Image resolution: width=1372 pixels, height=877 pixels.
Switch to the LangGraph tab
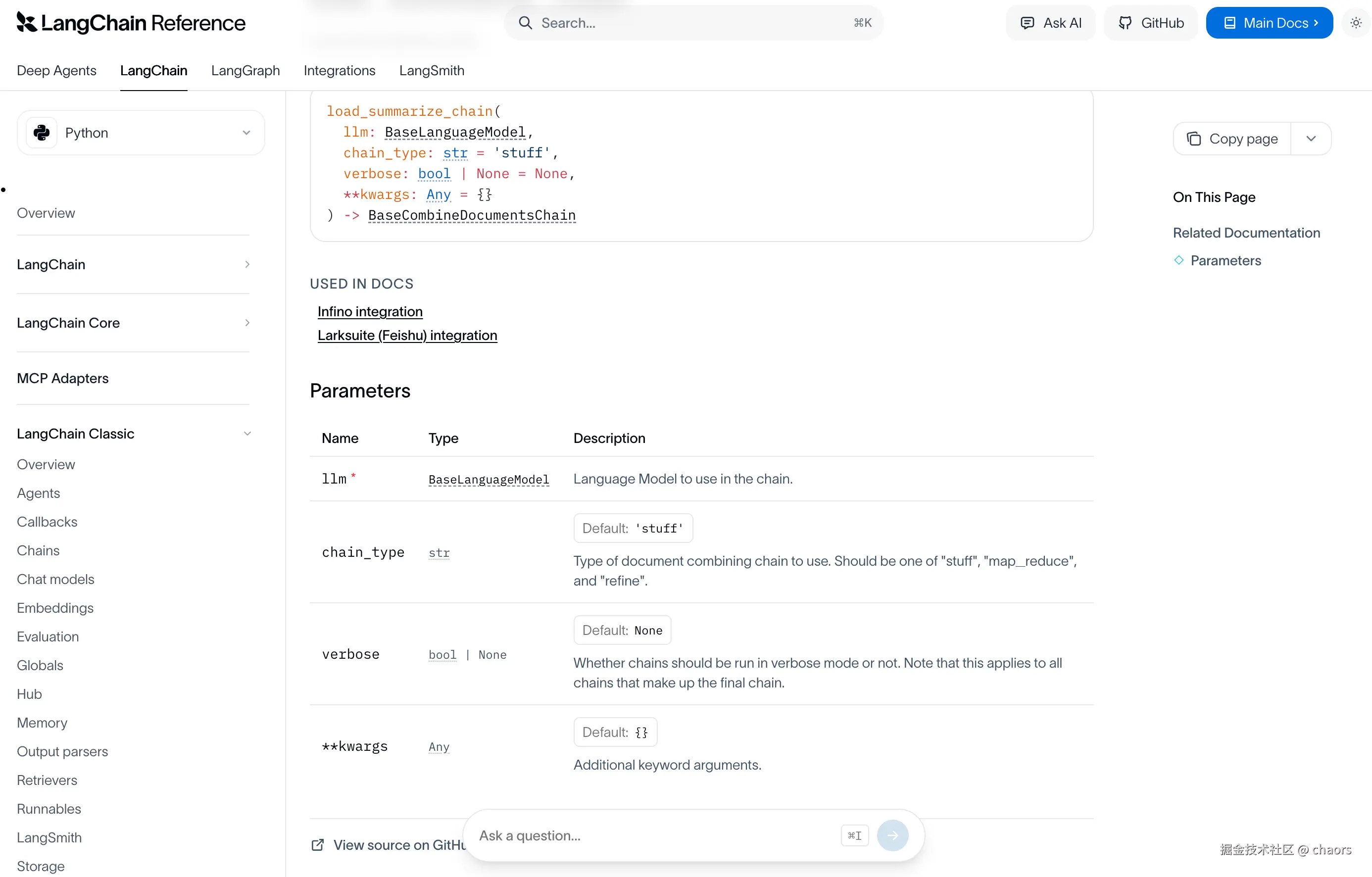pos(245,71)
